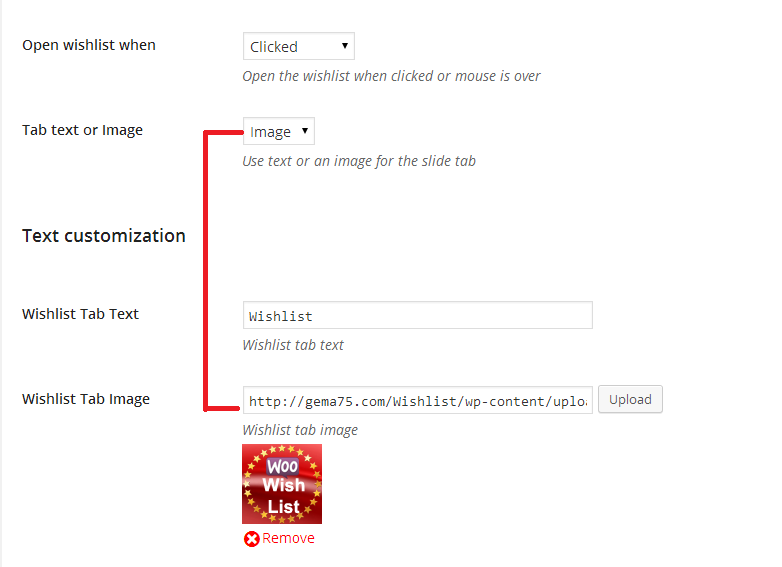This screenshot has height=567, width=782.
Task: Click the 'Open wishlist when' label
Action: coord(89,45)
